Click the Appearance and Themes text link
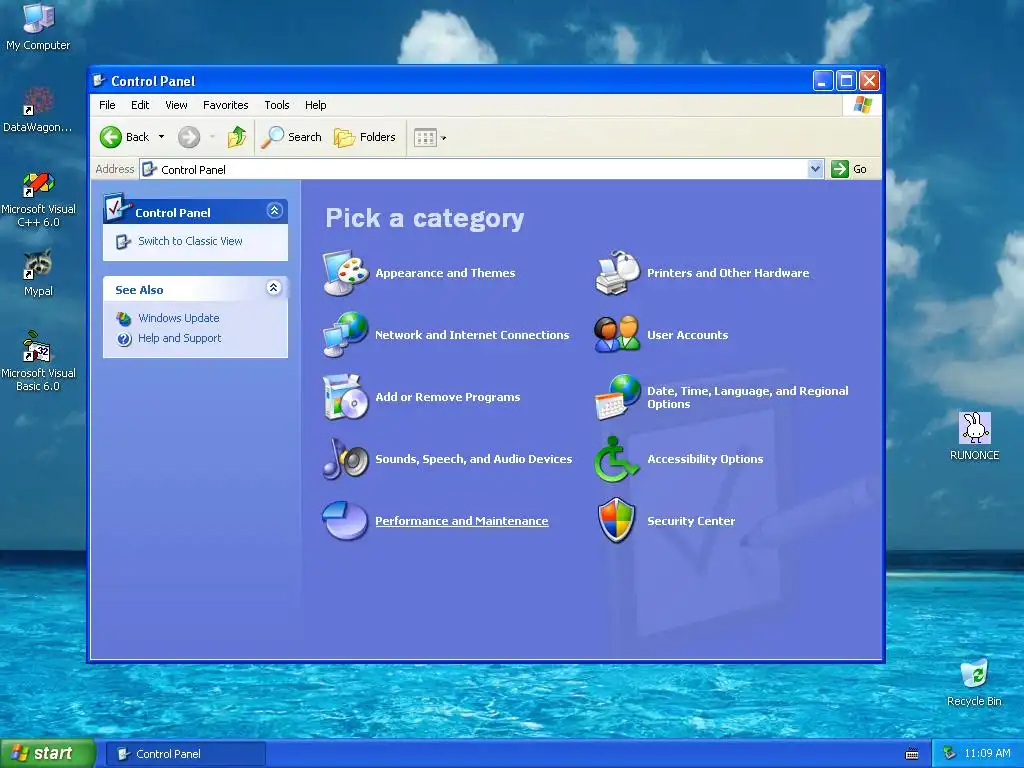 (x=445, y=273)
